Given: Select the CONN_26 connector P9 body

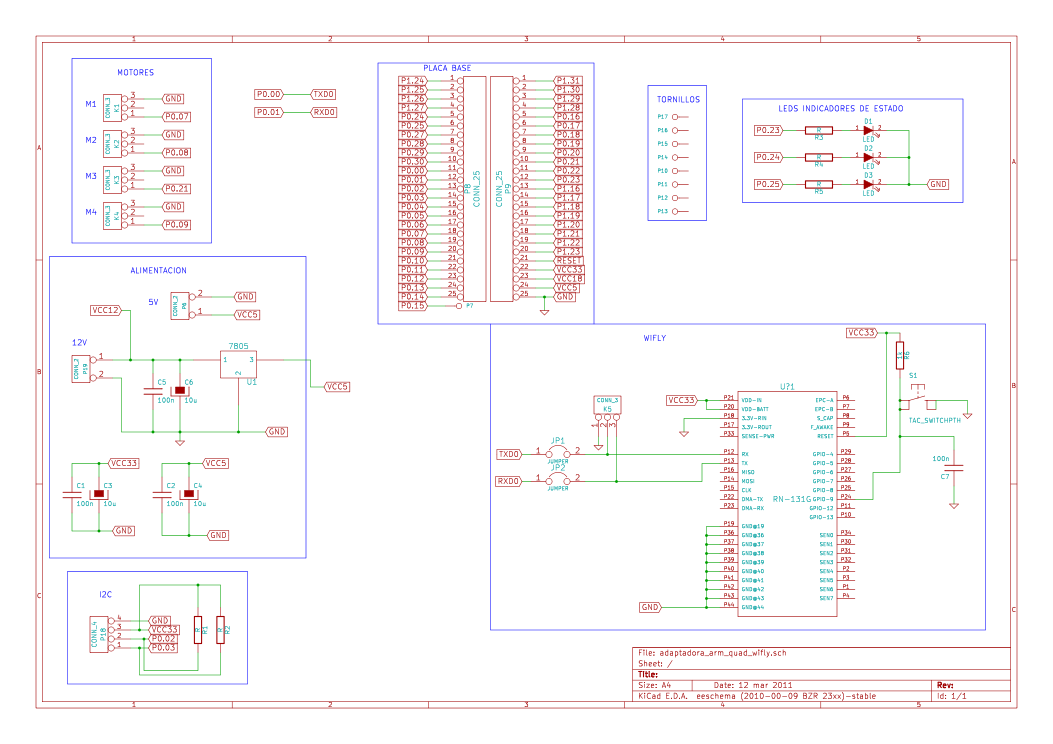Looking at the screenshot, I should point(501,188).
